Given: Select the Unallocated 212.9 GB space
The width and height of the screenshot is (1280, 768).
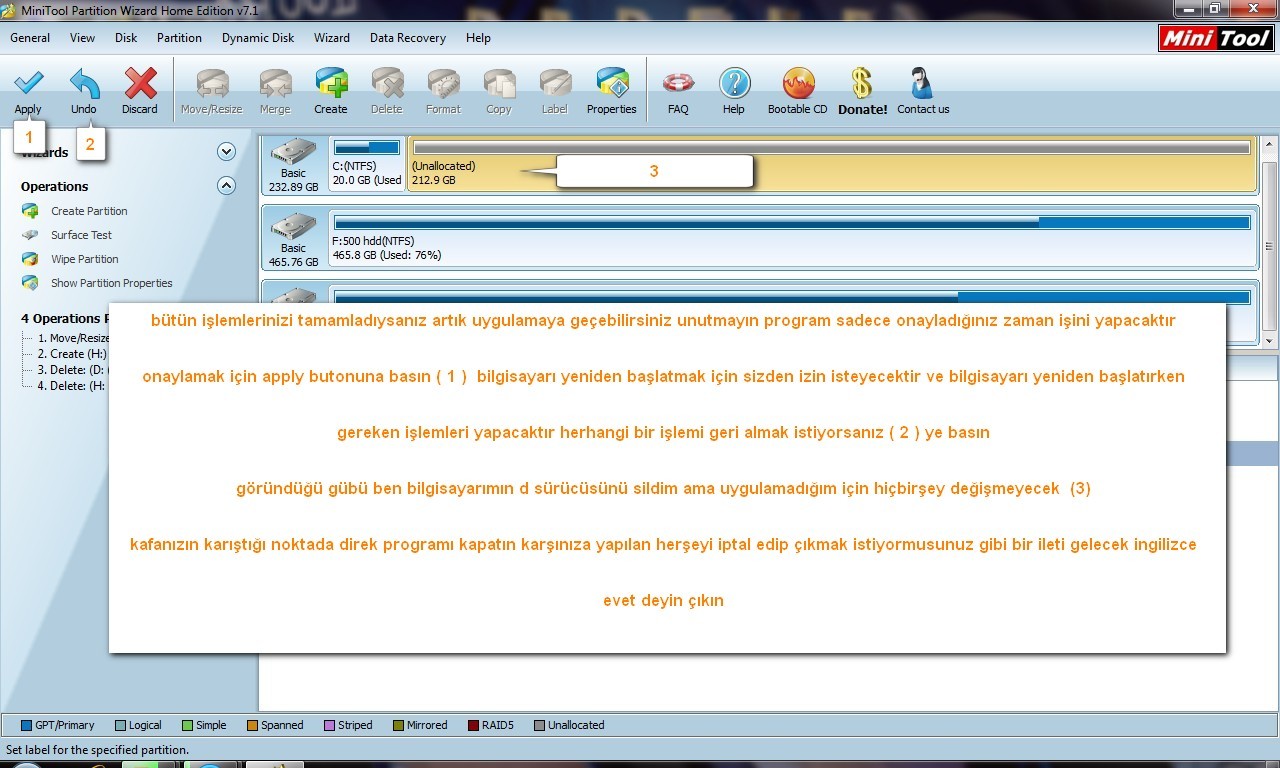Looking at the screenshot, I should click(x=832, y=164).
